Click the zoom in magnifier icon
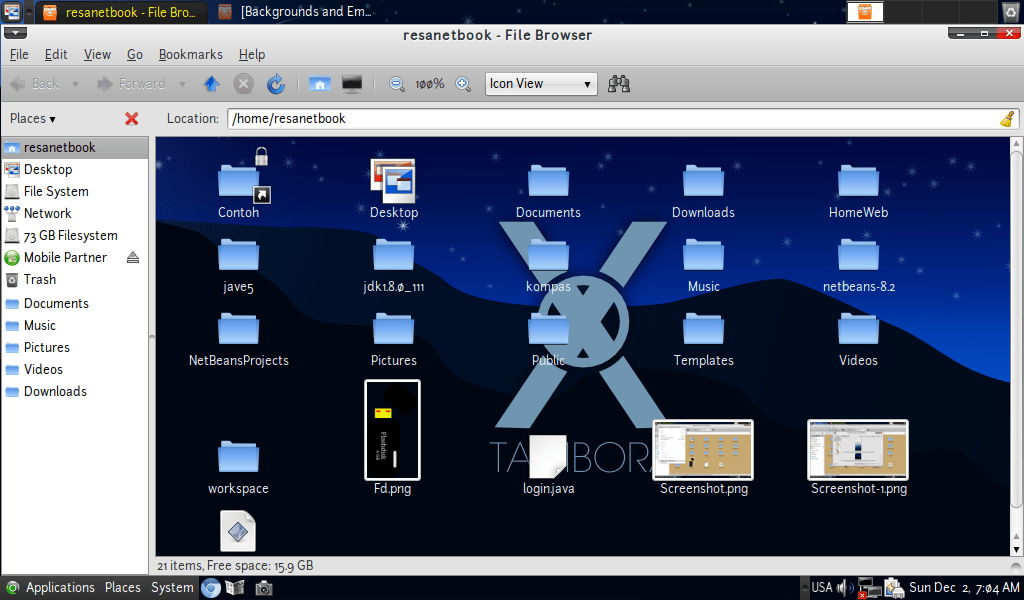This screenshot has width=1024, height=600. (461, 83)
